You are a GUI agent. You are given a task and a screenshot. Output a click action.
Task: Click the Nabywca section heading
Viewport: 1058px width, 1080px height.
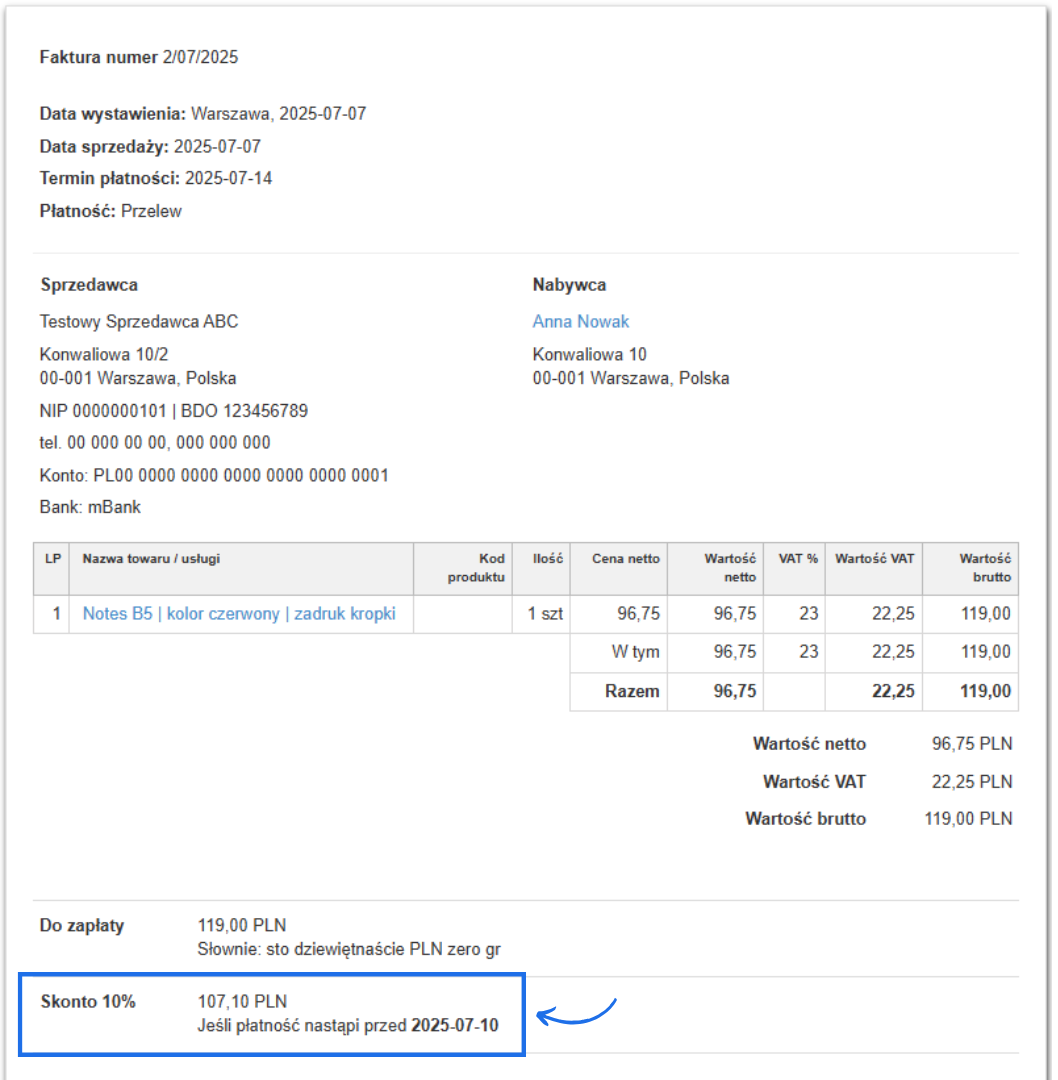[569, 285]
